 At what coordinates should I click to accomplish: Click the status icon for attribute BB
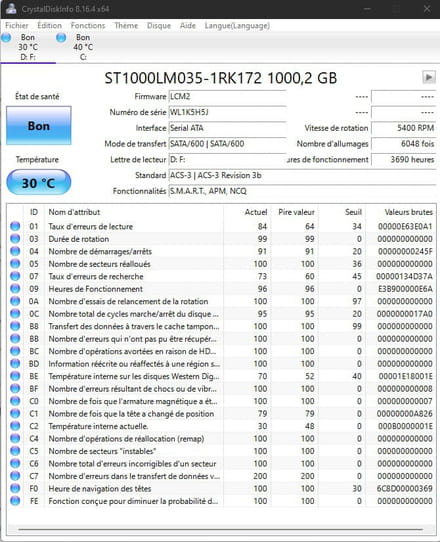pos(15,338)
